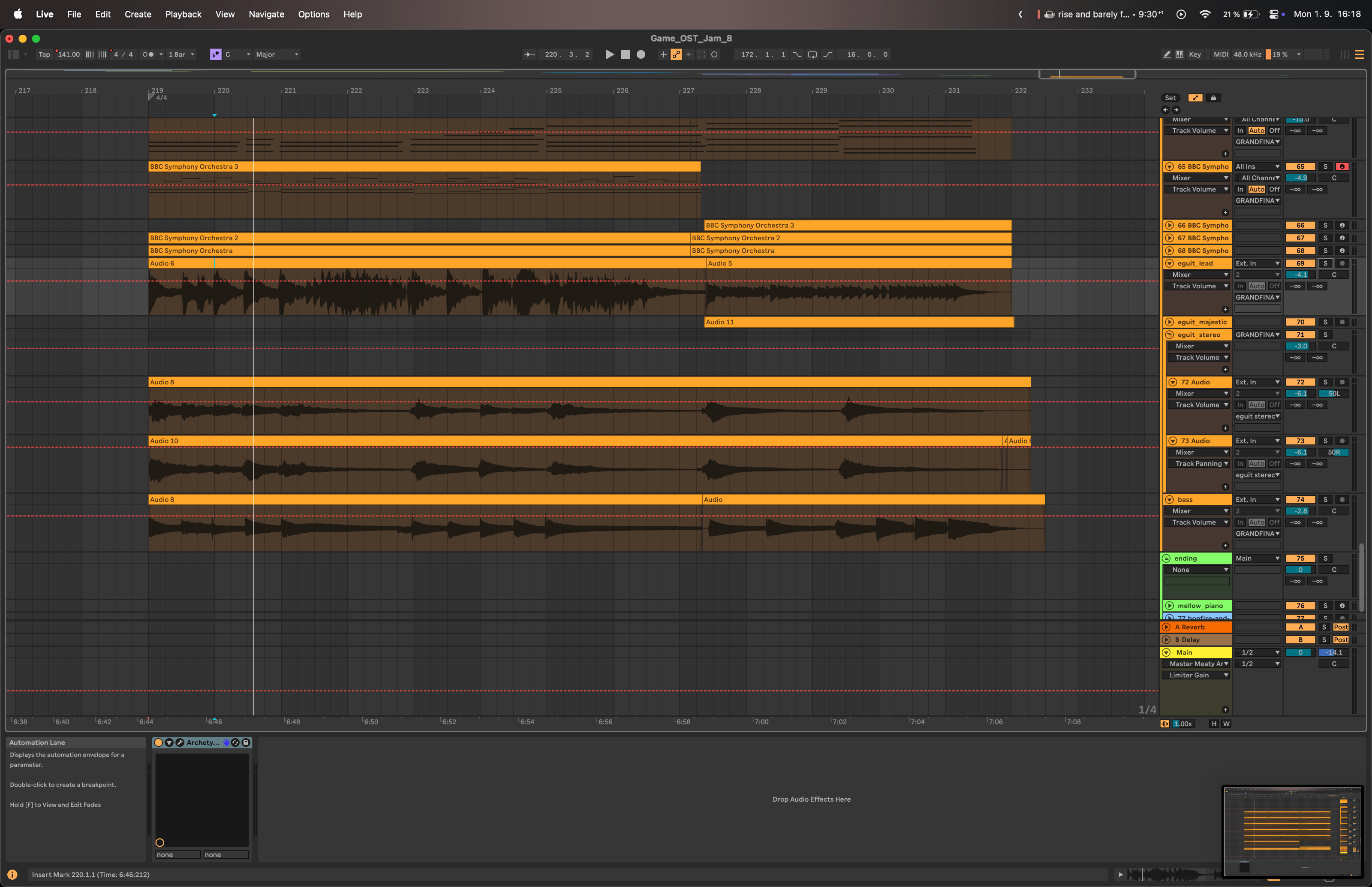Toggle Punch-In switch
1372x887 pixels.
tap(797, 54)
